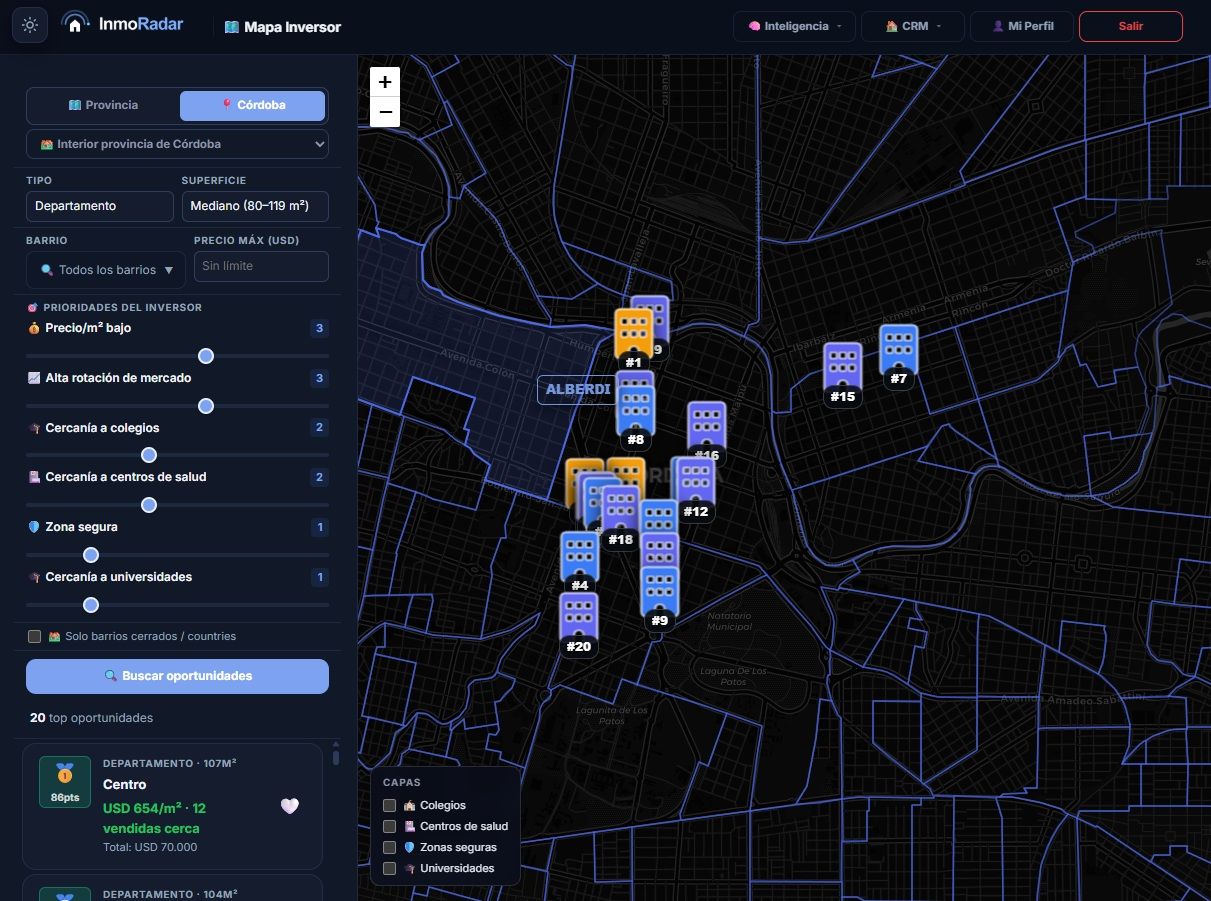
Task: Open Interior provincia de Córdoba dropdown
Action: (177, 144)
